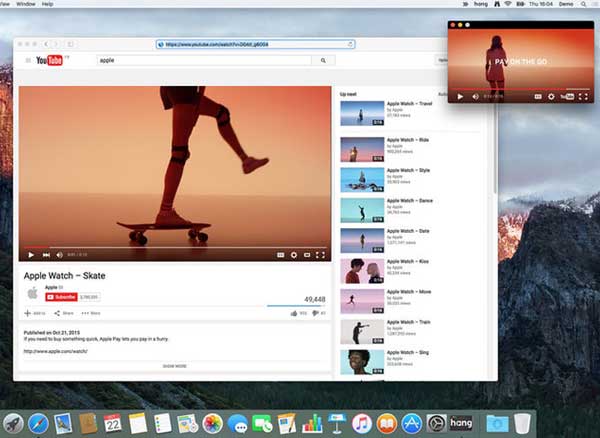This screenshot has height=438, width=600.
Task: Focus the YouTube search box containing apple
Action: click(204, 60)
